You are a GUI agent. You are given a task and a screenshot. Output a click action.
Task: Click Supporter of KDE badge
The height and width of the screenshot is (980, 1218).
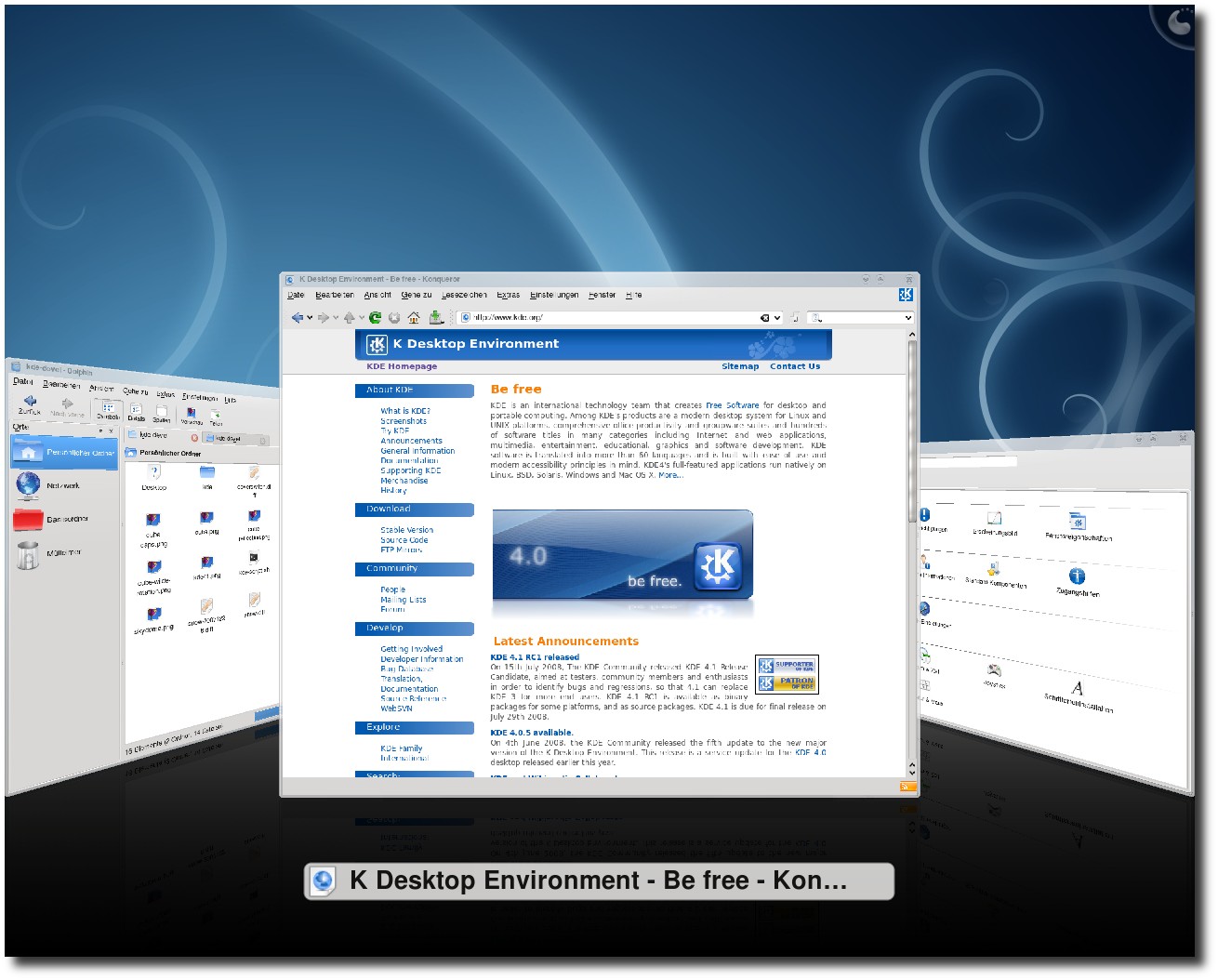click(x=787, y=666)
